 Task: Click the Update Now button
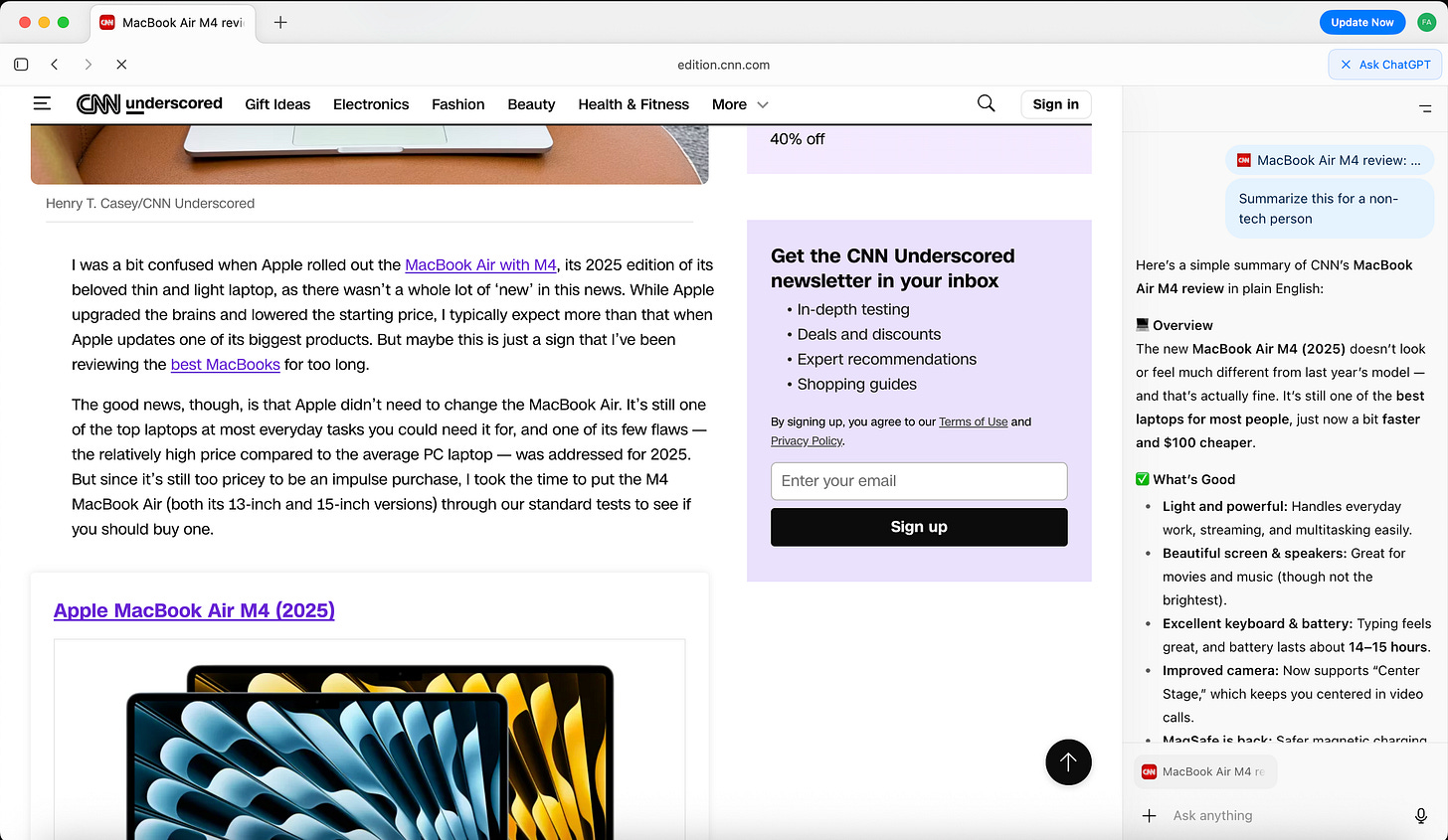click(1361, 22)
